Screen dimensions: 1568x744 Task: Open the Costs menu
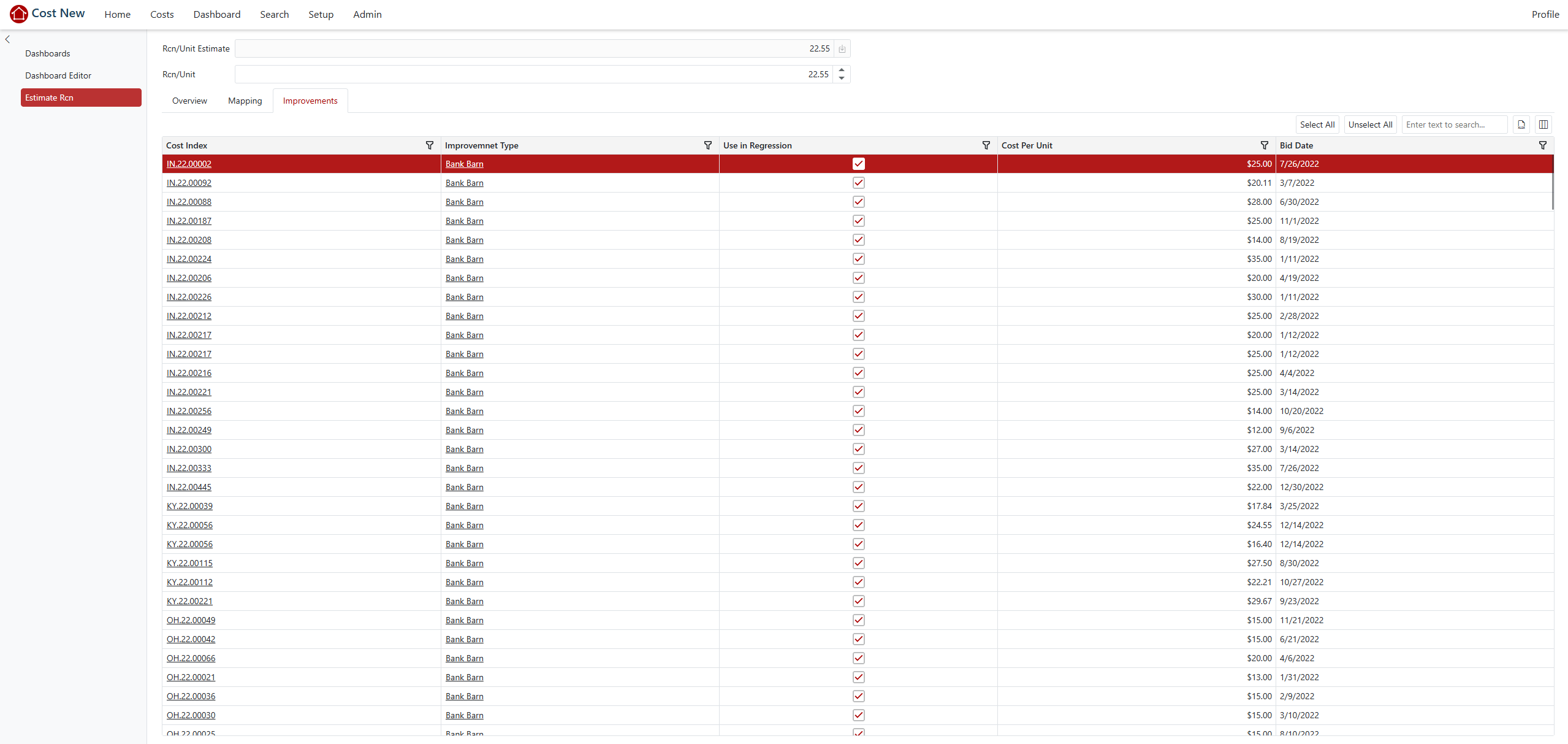pos(162,14)
